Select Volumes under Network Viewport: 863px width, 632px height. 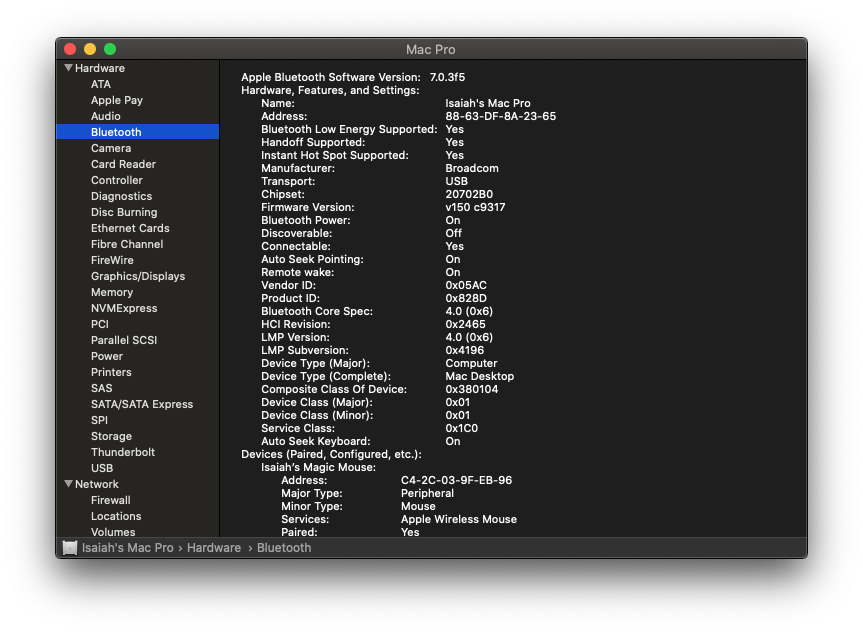coord(113,532)
